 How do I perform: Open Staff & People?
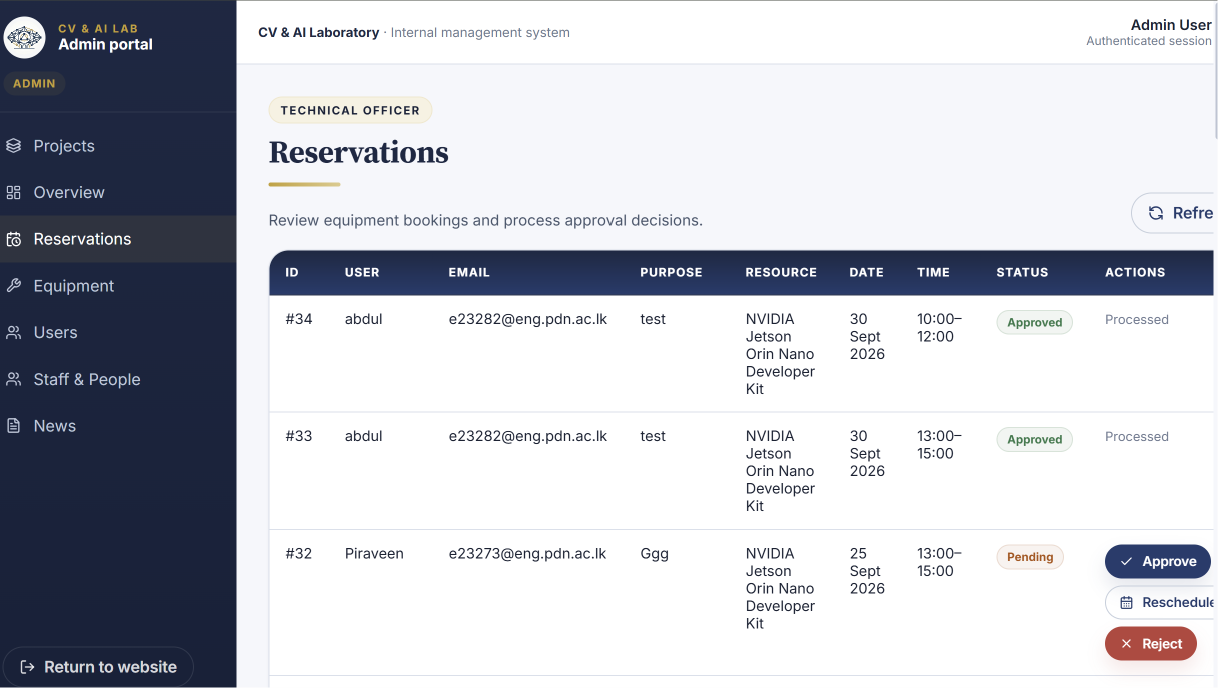coord(118,379)
